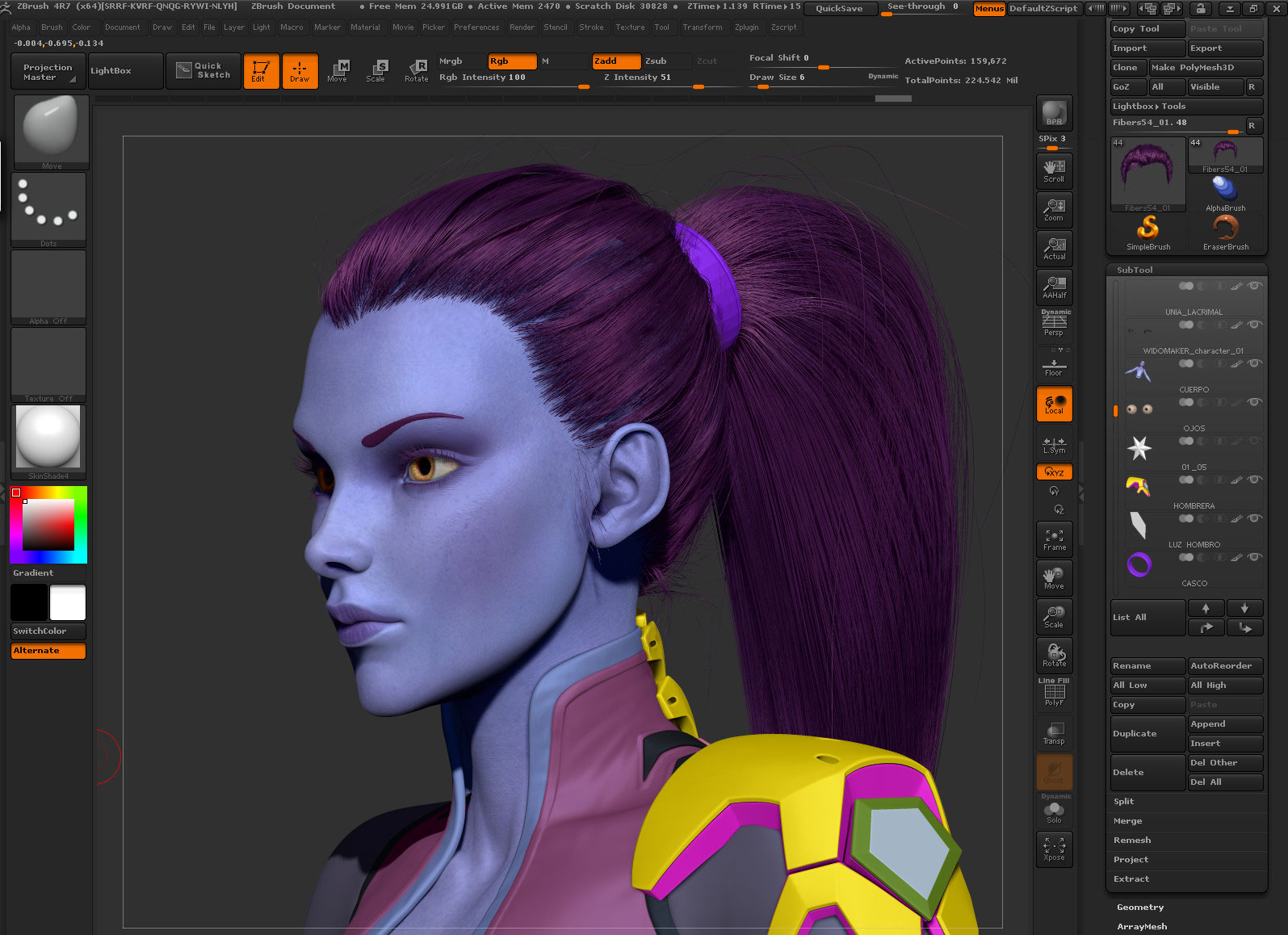Toggle L.Sym local symmetry
Viewport: 1288px width, 935px height.
pos(1054,445)
